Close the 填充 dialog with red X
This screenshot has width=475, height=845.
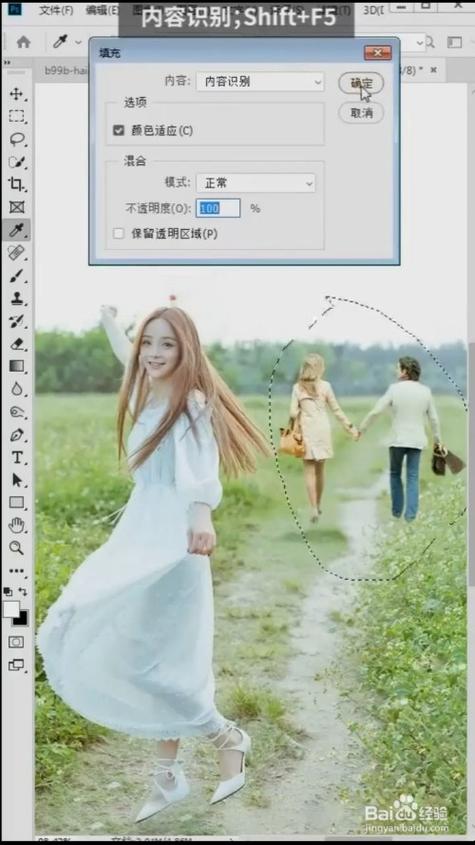click(x=377, y=53)
